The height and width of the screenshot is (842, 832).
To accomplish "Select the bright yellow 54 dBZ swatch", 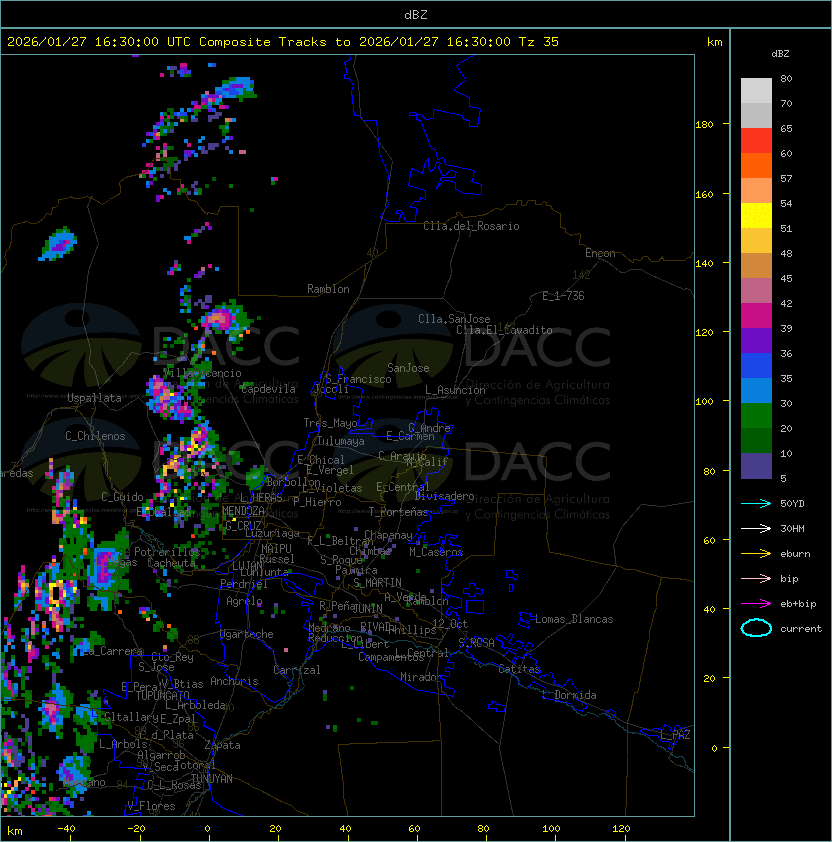I will (x=756, y=216).
